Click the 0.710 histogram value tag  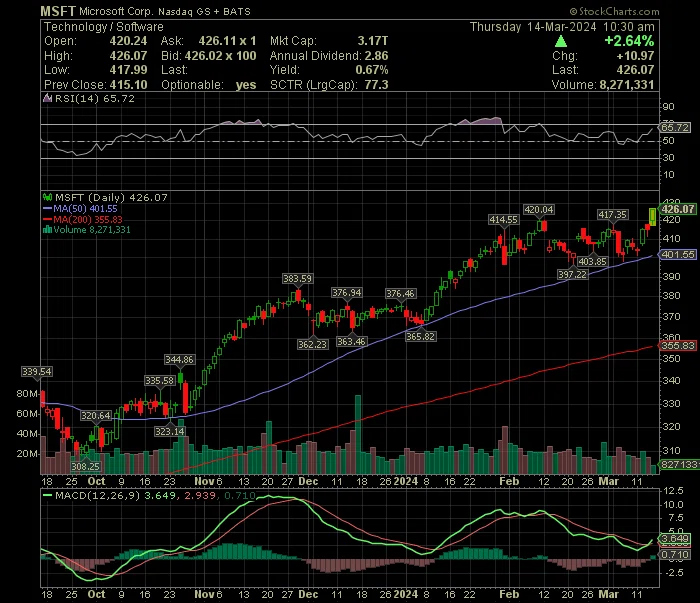coord(675,555)
